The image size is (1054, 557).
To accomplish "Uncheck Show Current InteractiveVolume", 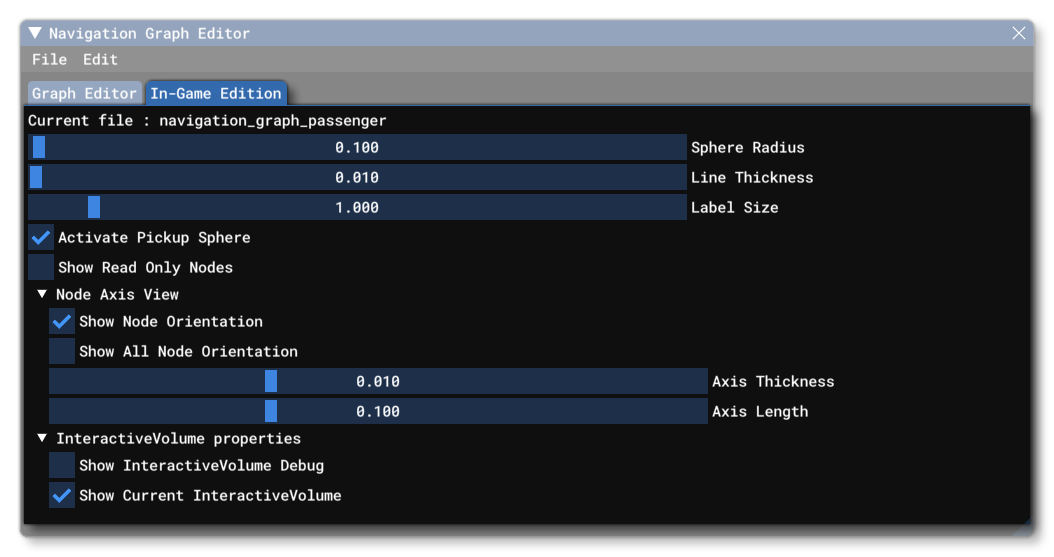I will (x=62, y=495).
